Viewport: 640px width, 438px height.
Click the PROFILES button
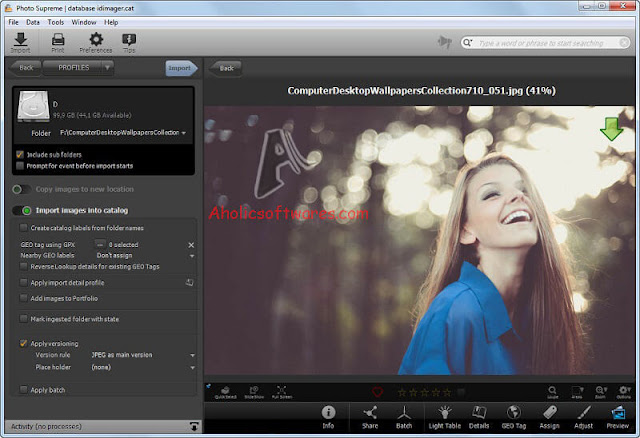[73, 68]
